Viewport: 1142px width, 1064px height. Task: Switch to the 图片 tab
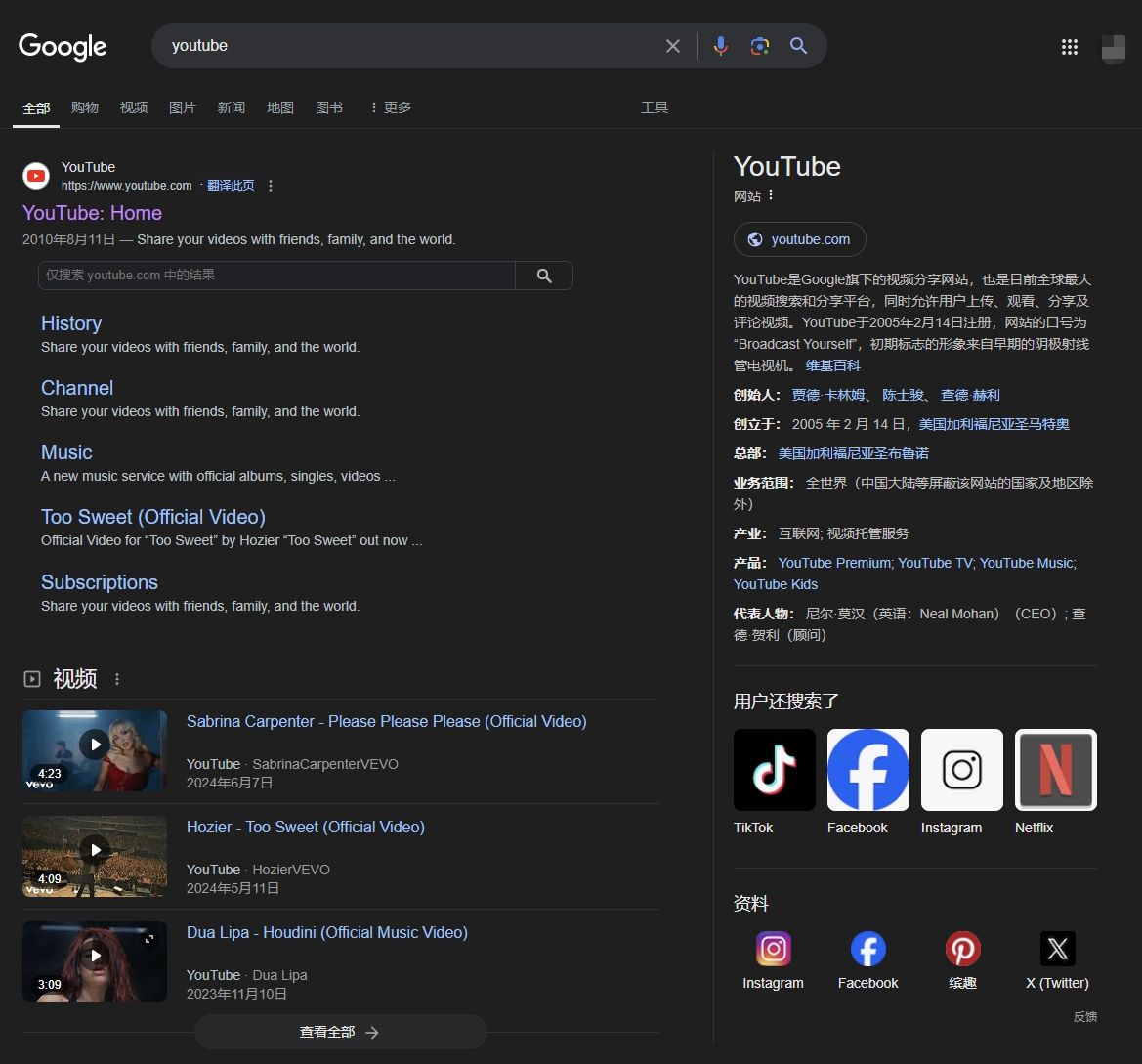click(183, 107)
